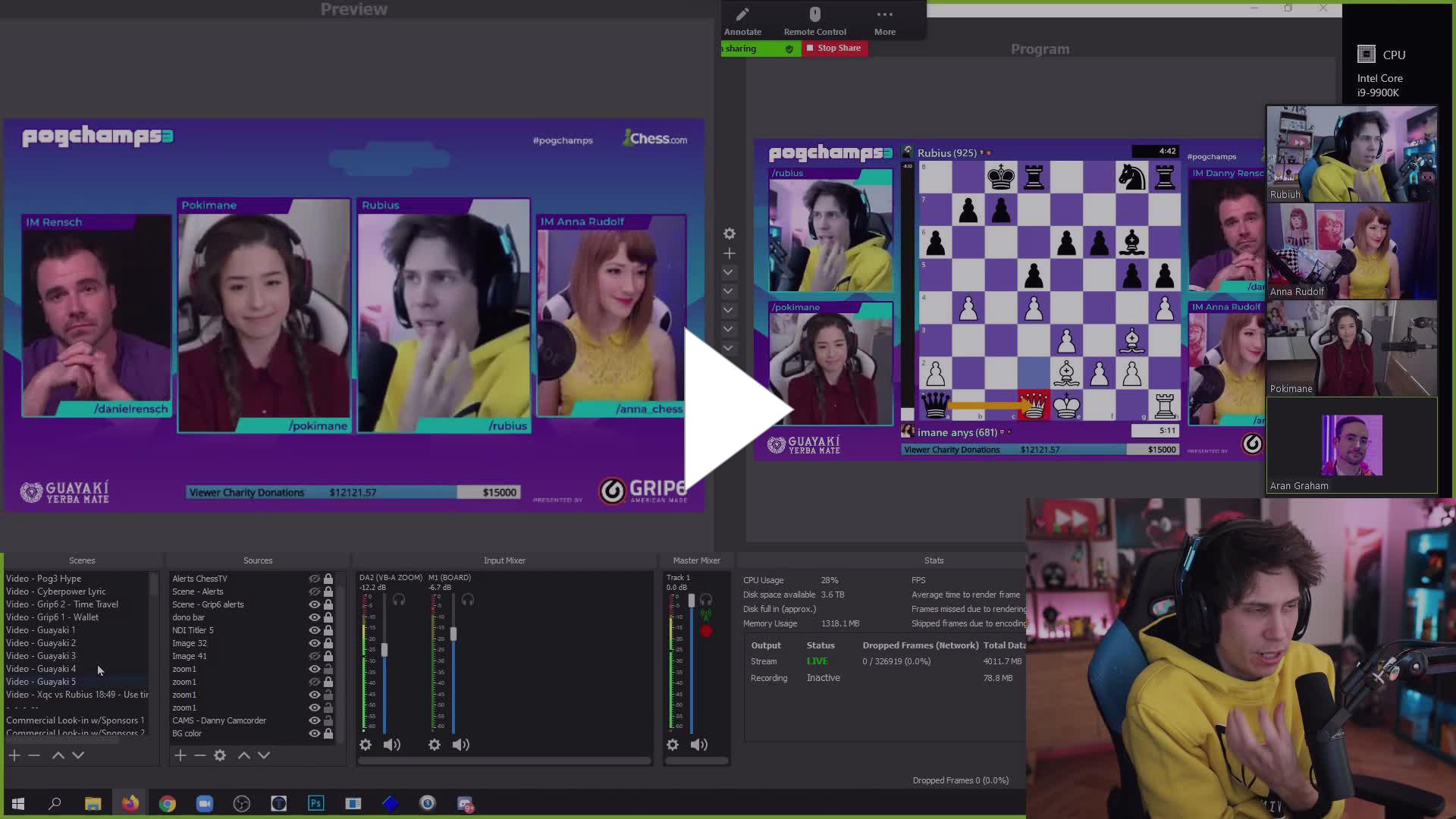Select the Anna Rudolf participant video thumbnail
Viewport: 1456px width, 819px height.
(1351, 251)
